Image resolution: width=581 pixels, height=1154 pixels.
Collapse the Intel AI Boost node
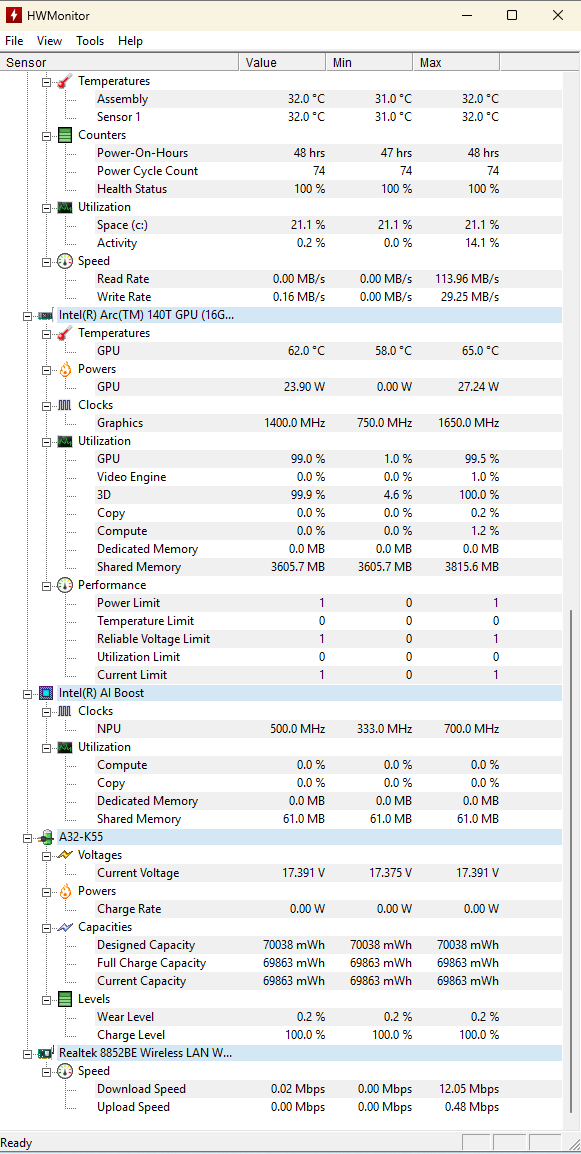click(x=27, y=693)
